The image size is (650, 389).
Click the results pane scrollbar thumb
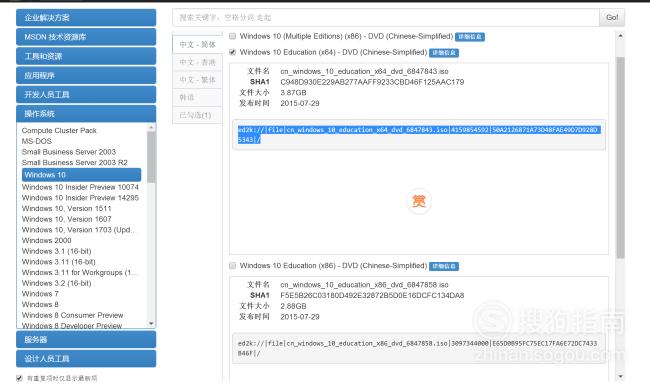[620, 158]
